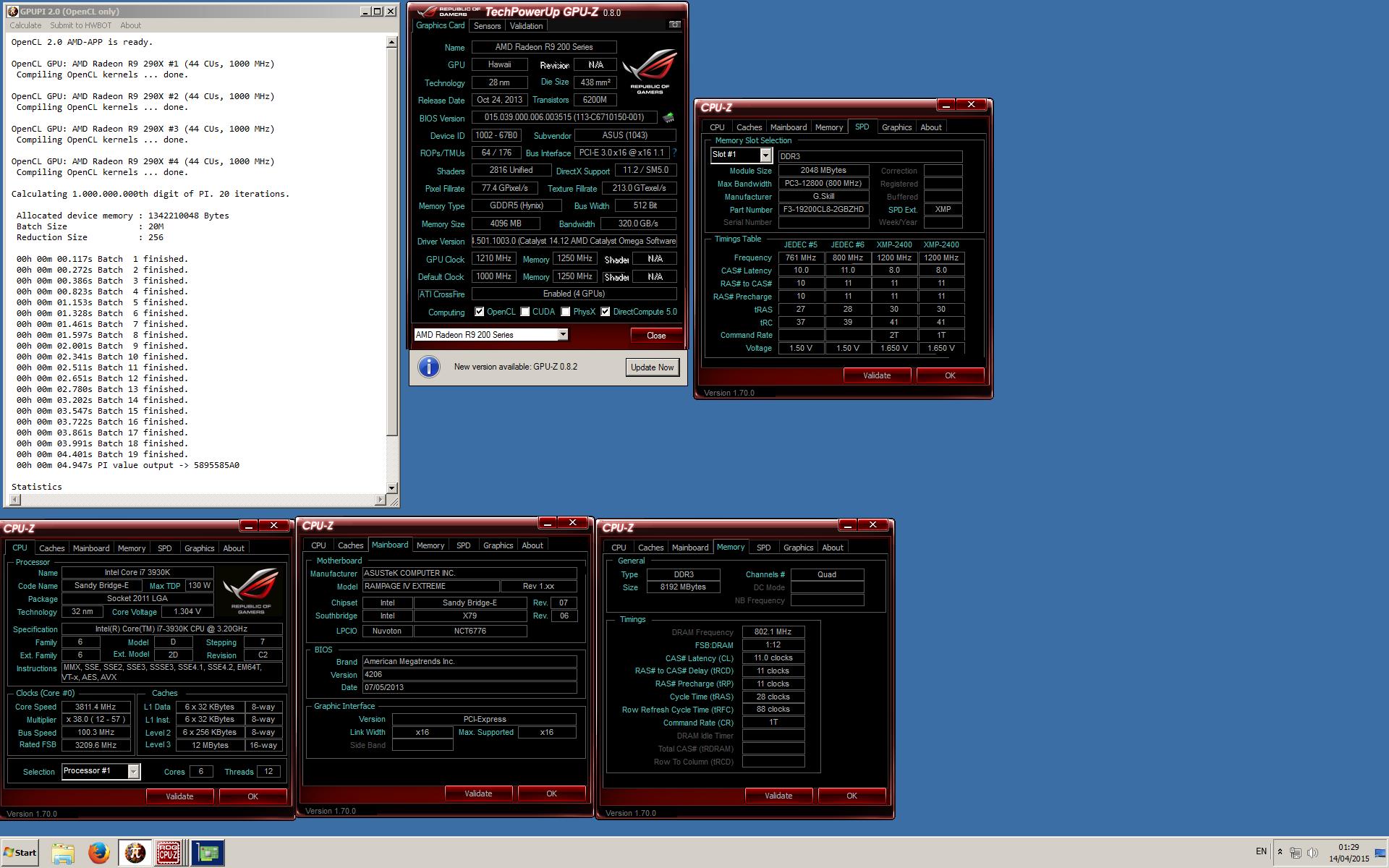The height and width of the screenshot is (868, 1389).
Task: Click the taskbar clock showing 01:29
Action: click(1348, 853)
